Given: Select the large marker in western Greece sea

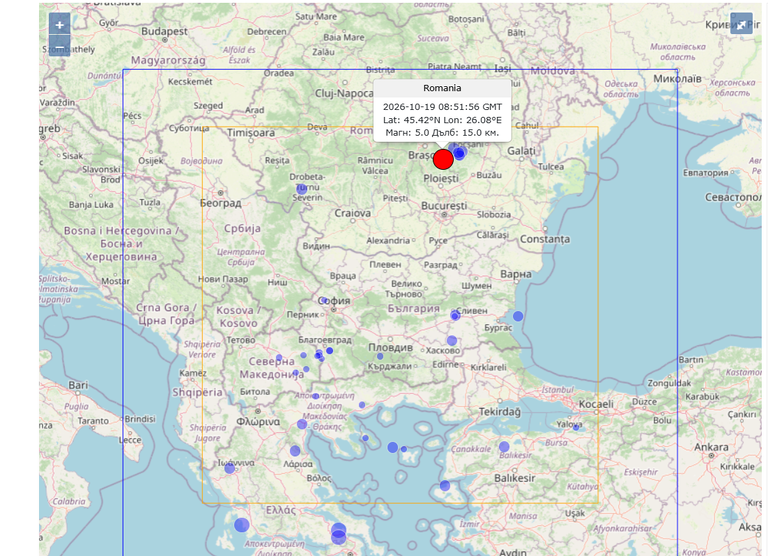Looking at the screenshot, I should (241, 525).
